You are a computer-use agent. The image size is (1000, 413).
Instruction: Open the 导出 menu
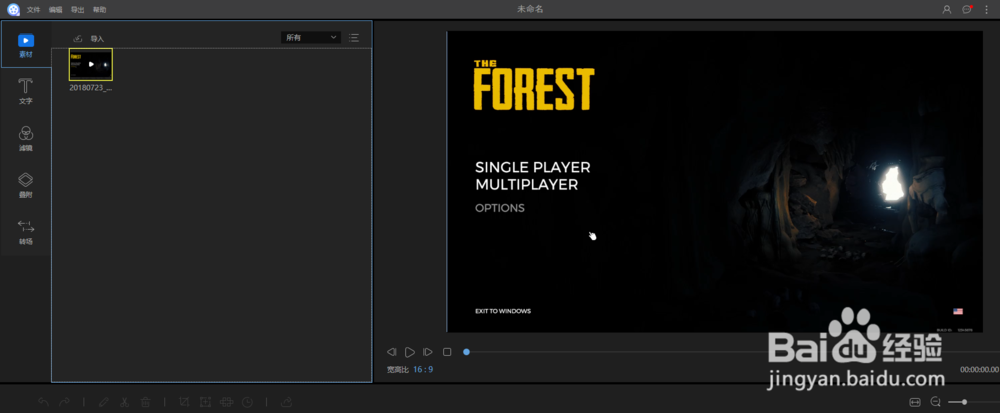click(x=77, y=10)
